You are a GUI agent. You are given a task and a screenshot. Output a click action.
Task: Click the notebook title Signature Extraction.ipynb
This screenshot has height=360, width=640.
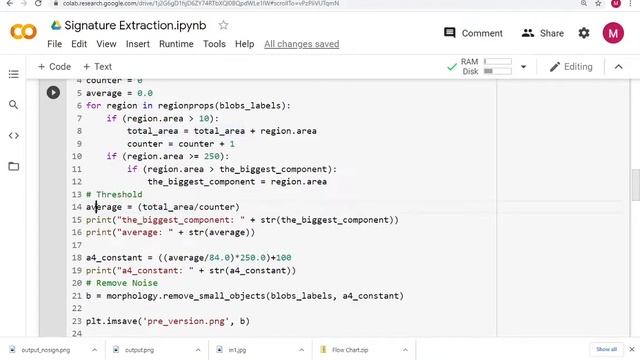(135, 25)
